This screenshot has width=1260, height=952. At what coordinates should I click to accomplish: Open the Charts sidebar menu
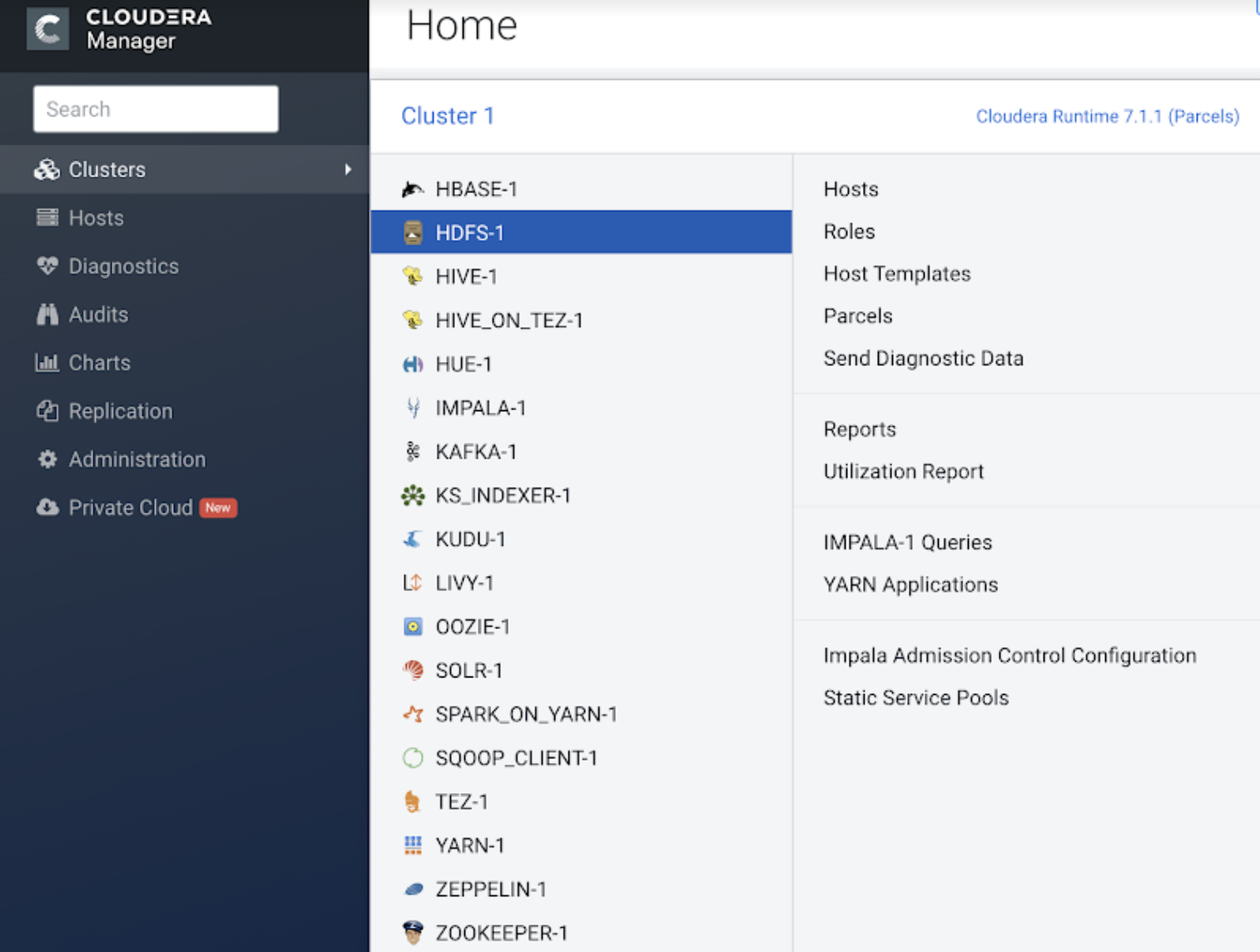99,363
